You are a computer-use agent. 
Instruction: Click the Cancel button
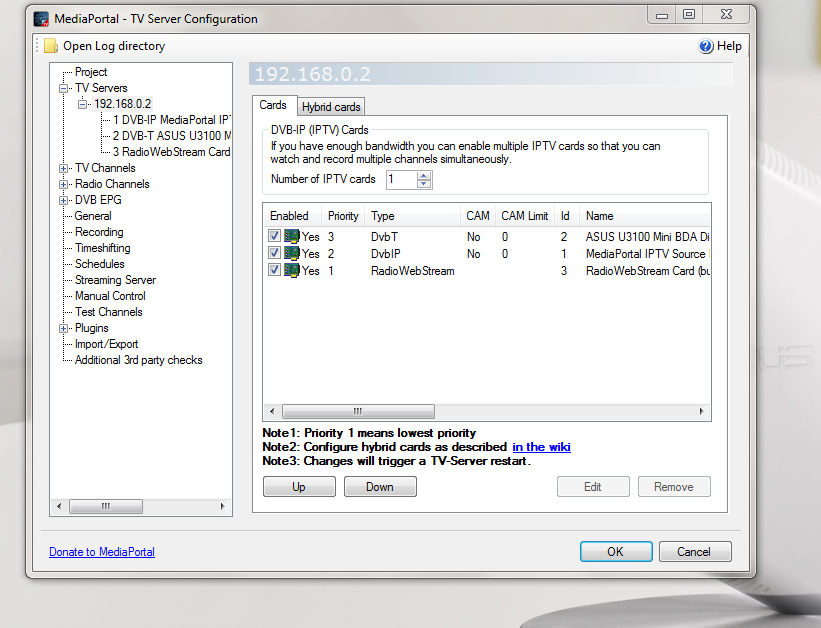[x=695, y=552]
